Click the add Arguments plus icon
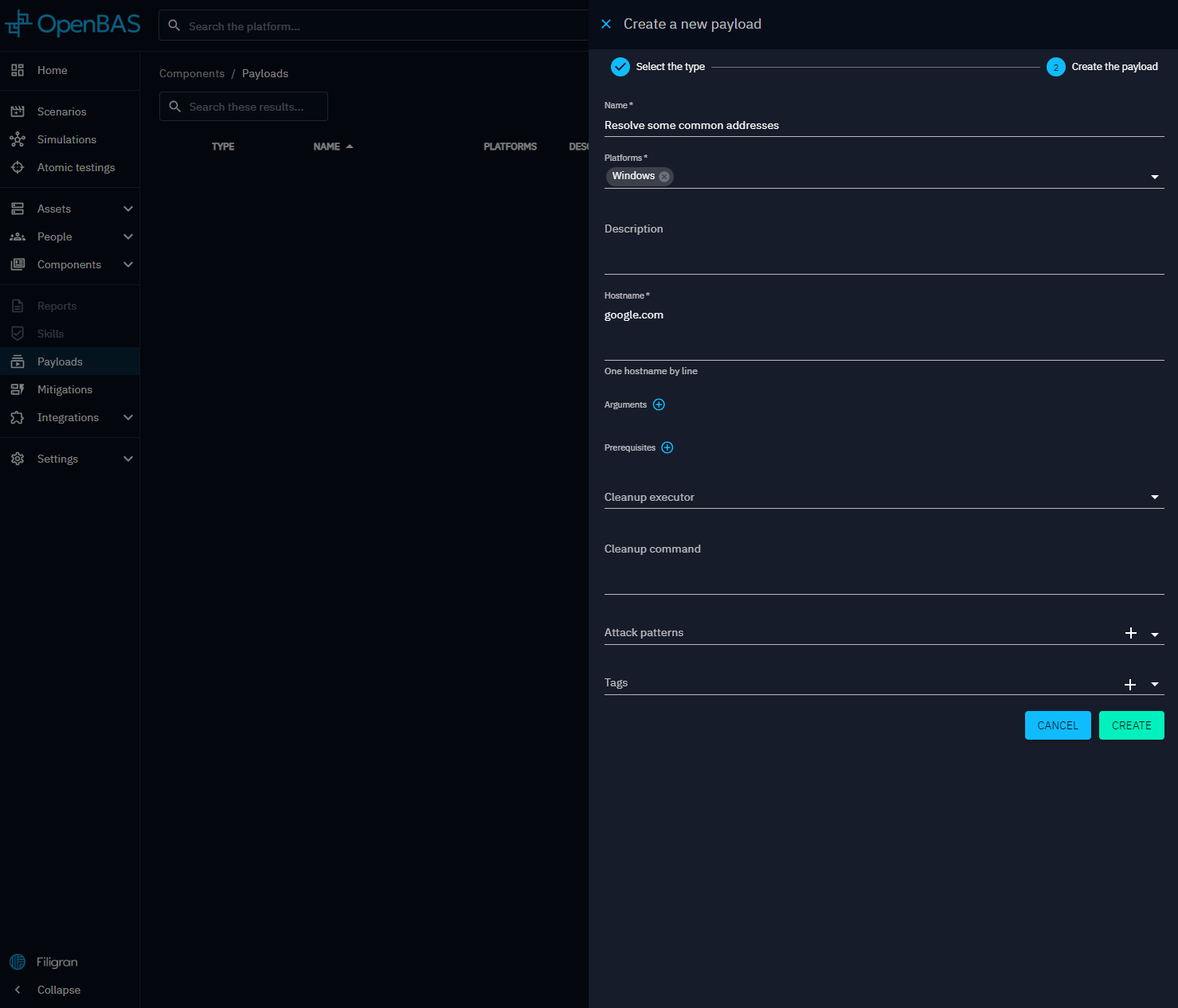 tap(659, 404)
